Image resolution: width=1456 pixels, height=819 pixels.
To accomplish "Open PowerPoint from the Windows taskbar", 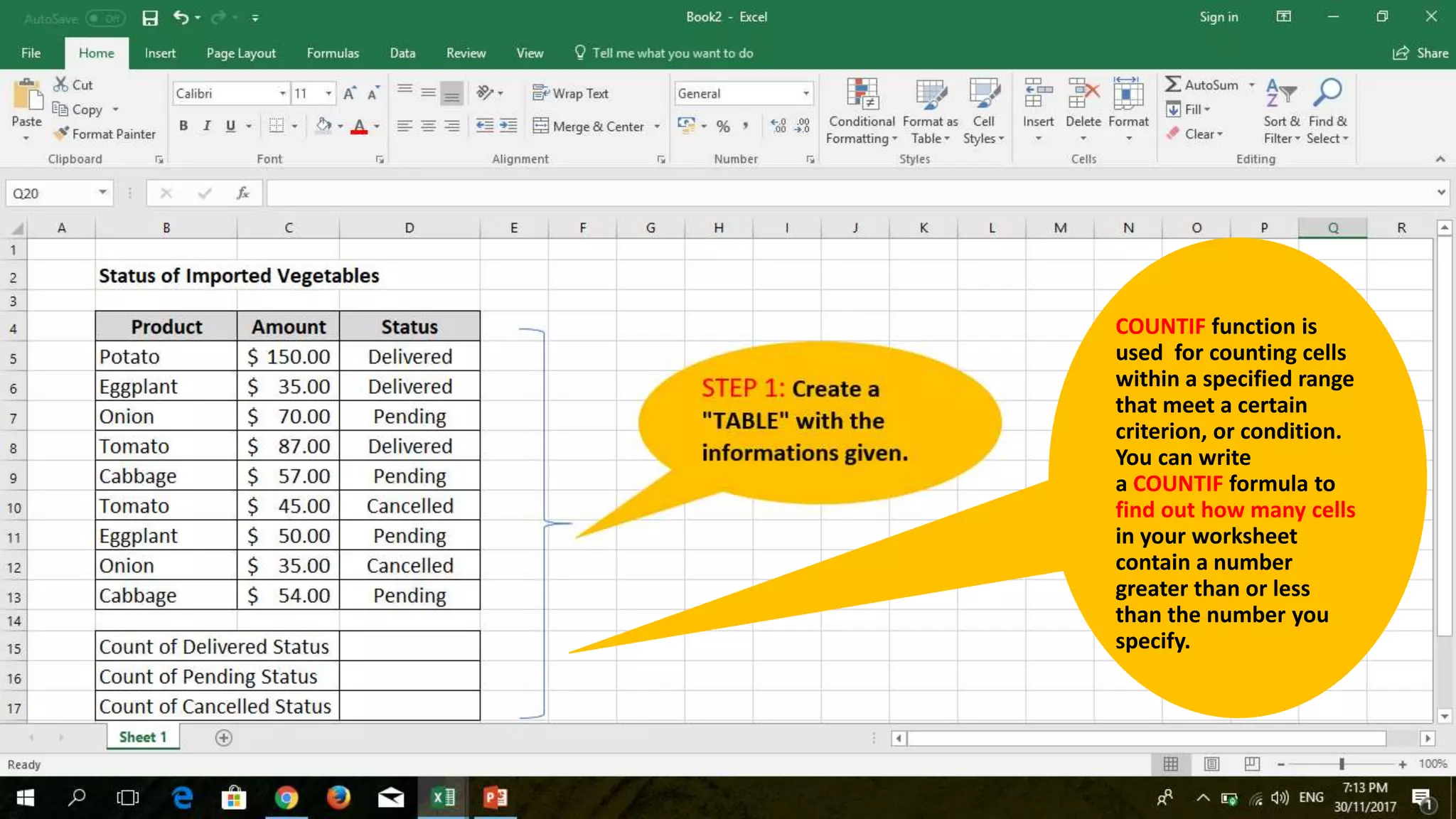I will tap(496, 798).
